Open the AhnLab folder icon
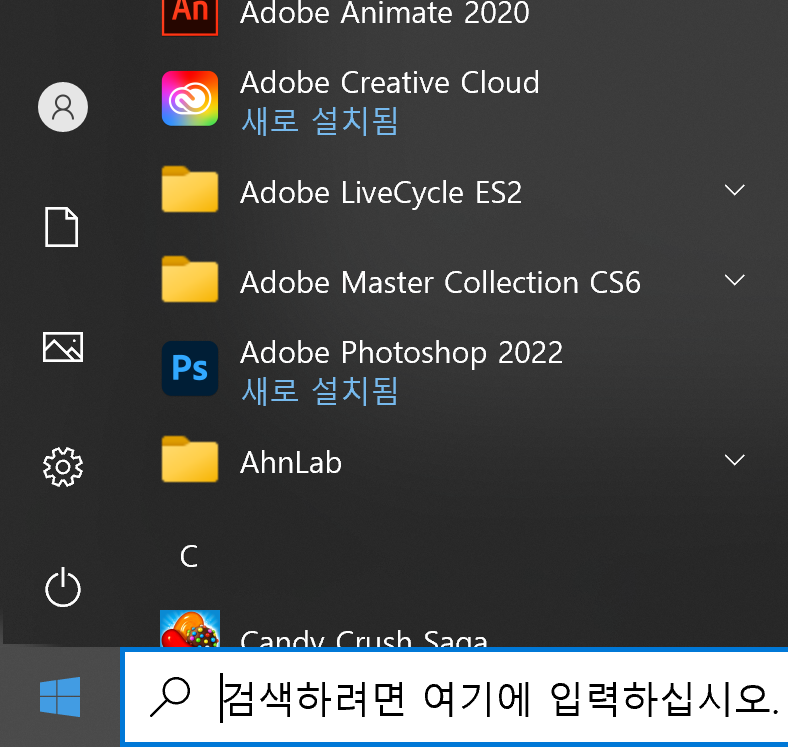Screen dimensions: 788x747 coord(190,459)
